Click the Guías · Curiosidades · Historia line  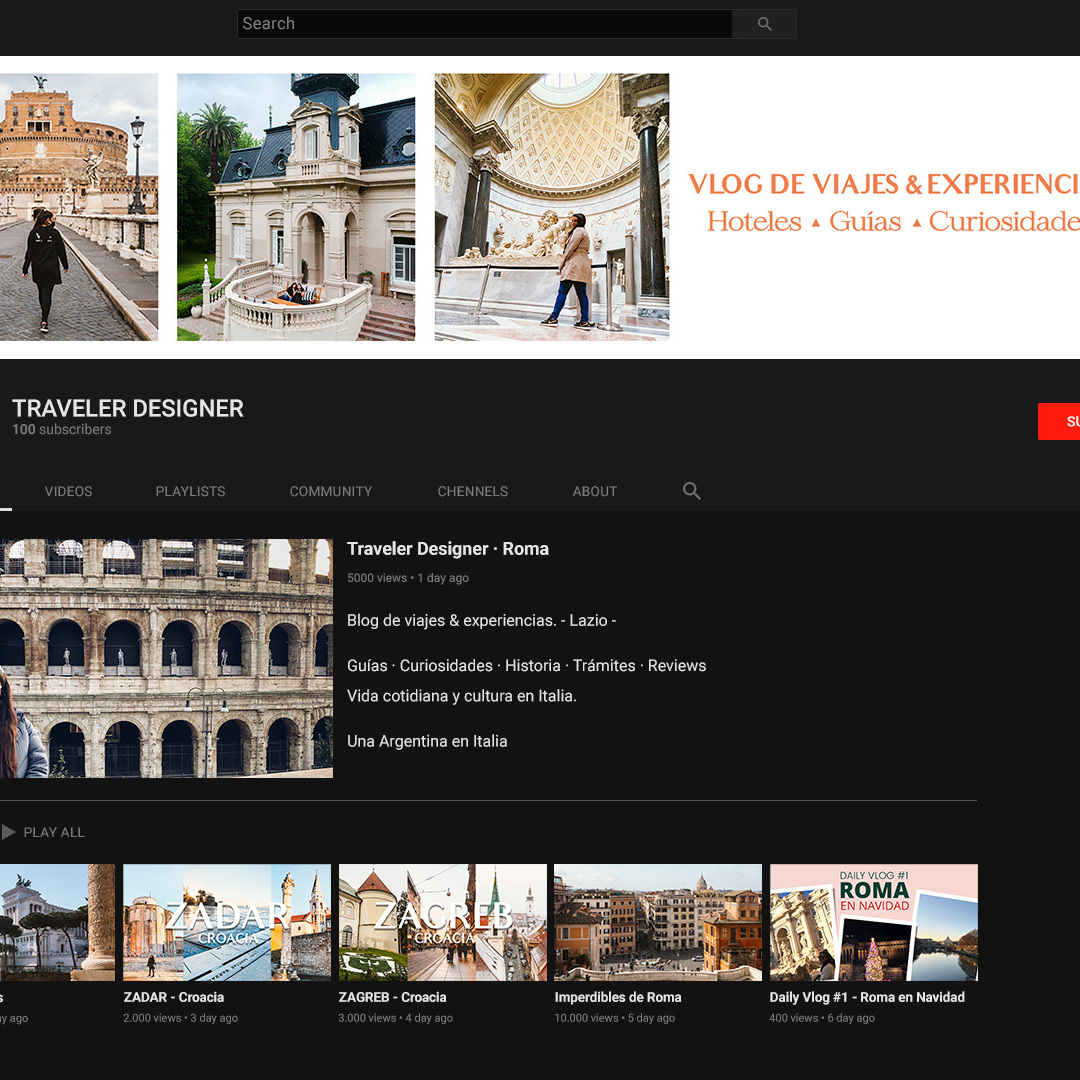point(526,666)
